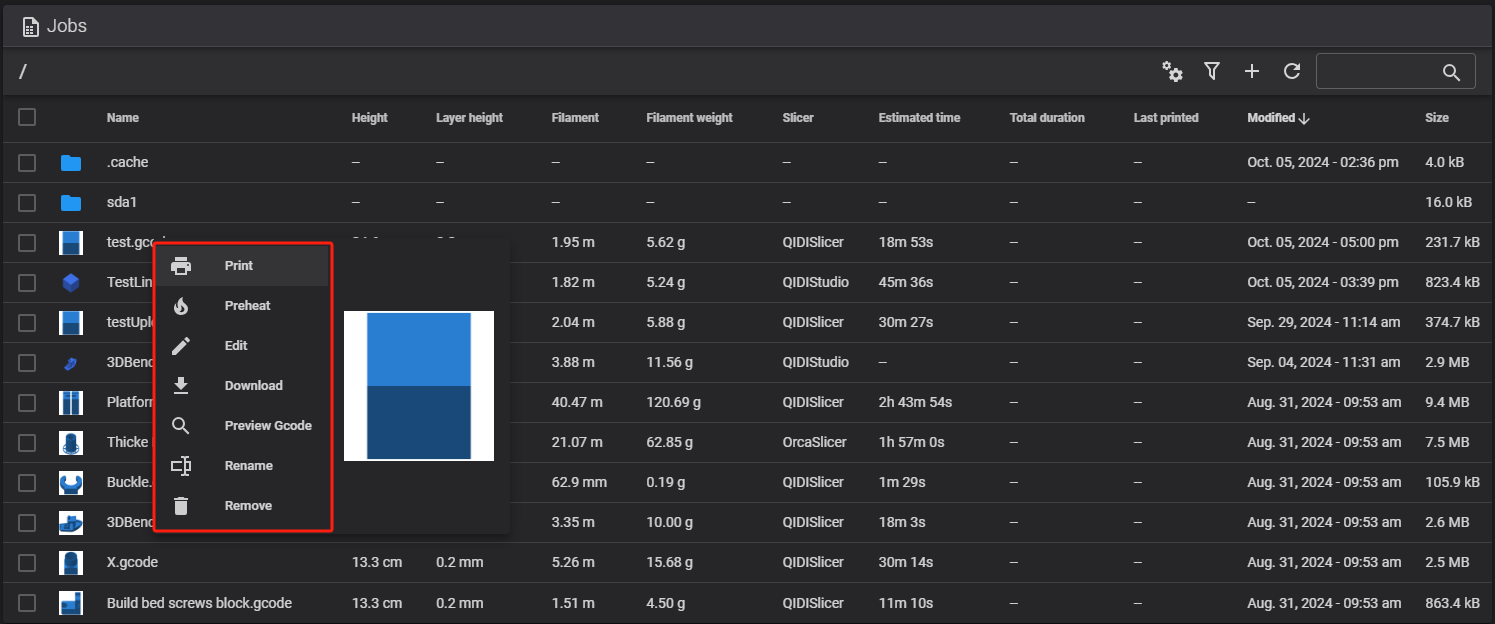Click the flame Preheat icon
The width and height of the screenshot is (1495, 624).
tap(181, 306)
